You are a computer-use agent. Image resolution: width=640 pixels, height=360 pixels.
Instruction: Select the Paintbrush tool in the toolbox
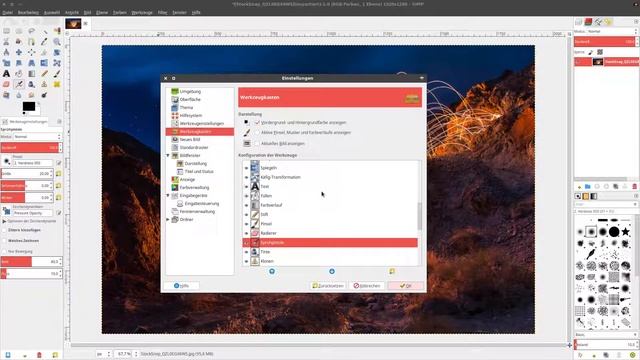tap(57, 74)
